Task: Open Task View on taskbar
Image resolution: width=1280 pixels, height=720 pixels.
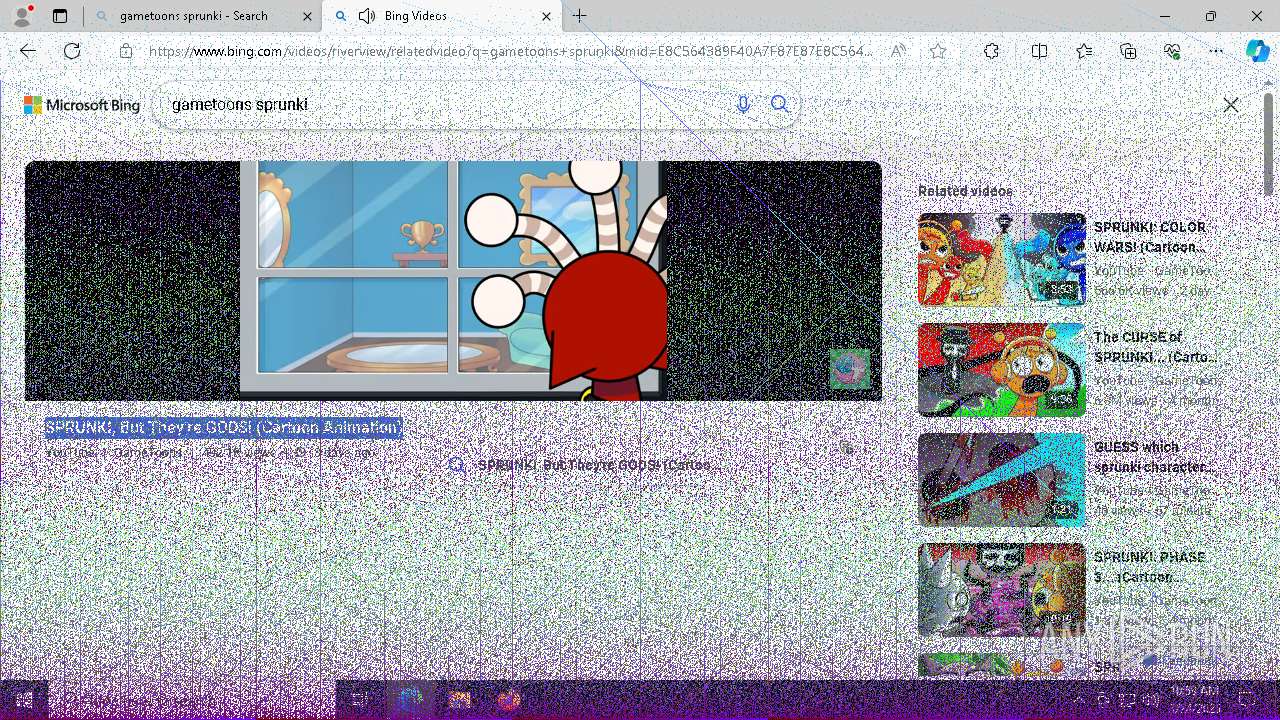Action: point(361,700)
